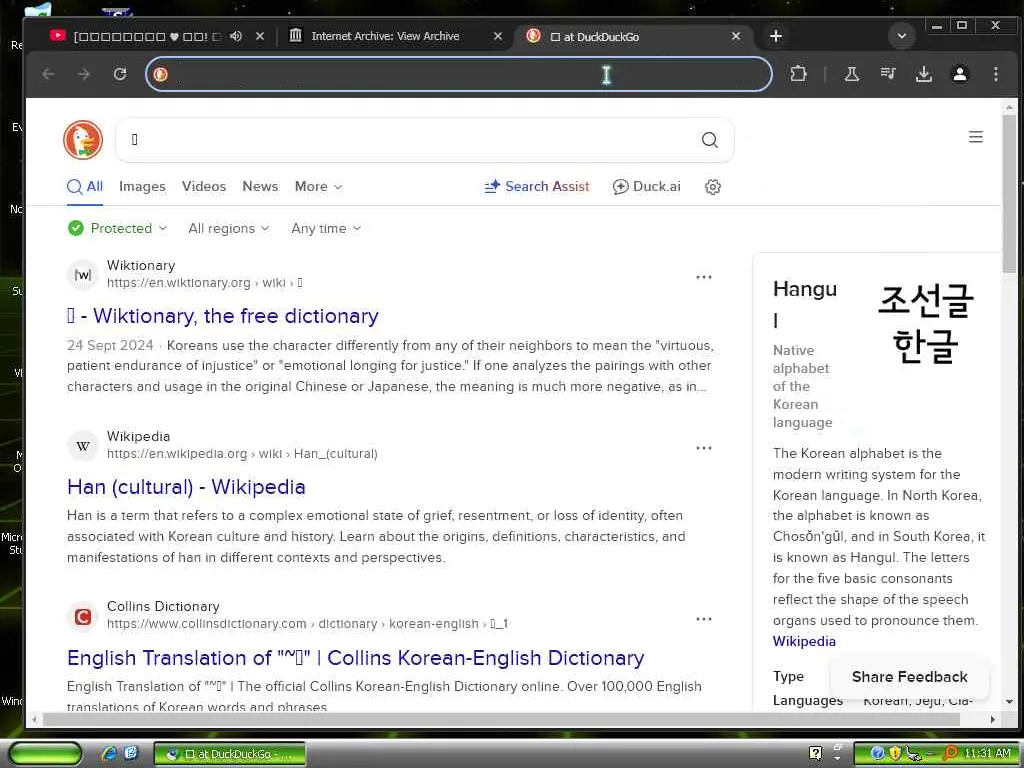
Task: Open the browser profile icon
Action: coord(960,74)
